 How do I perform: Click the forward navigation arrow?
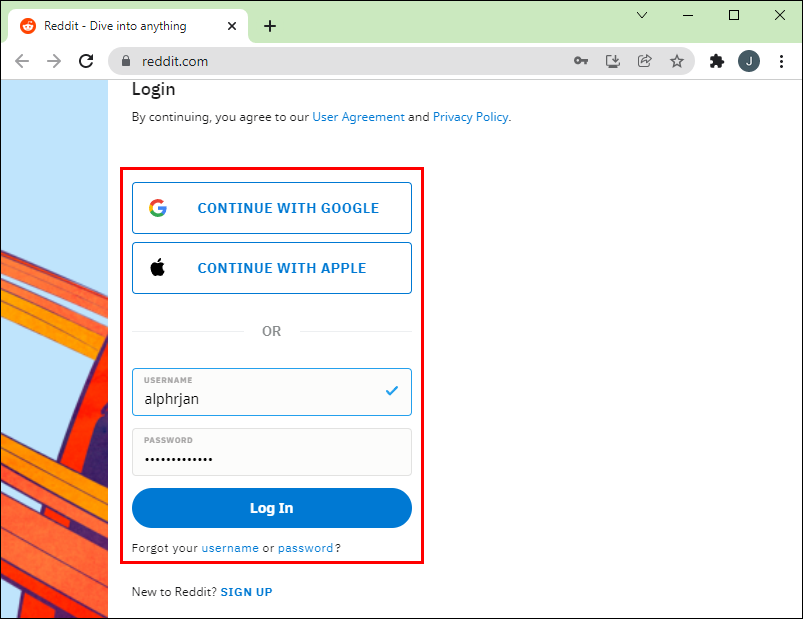click(x=54, y=61)
